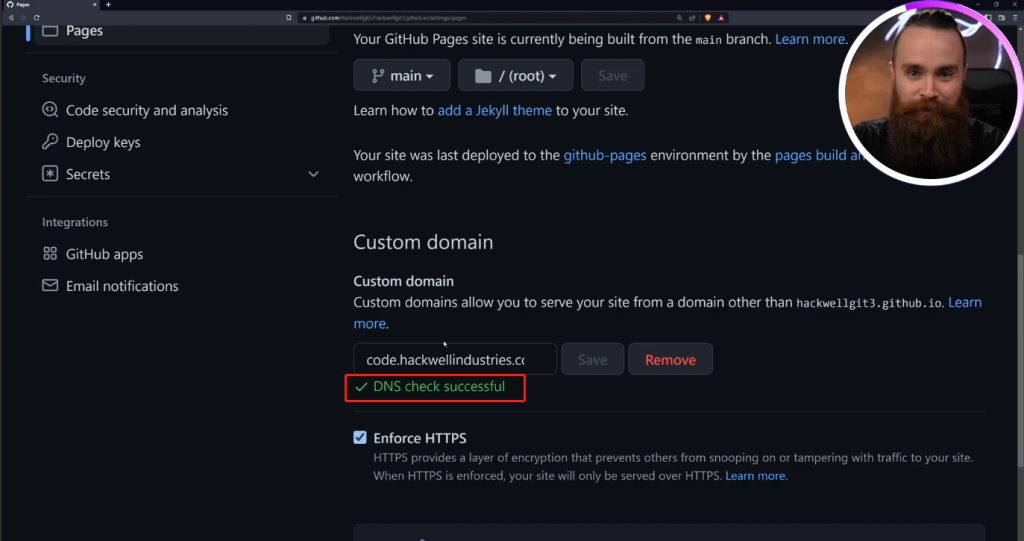1024x541 pixels.
Task: Click the Secrets asterisk icon
Action: point(50,174)
